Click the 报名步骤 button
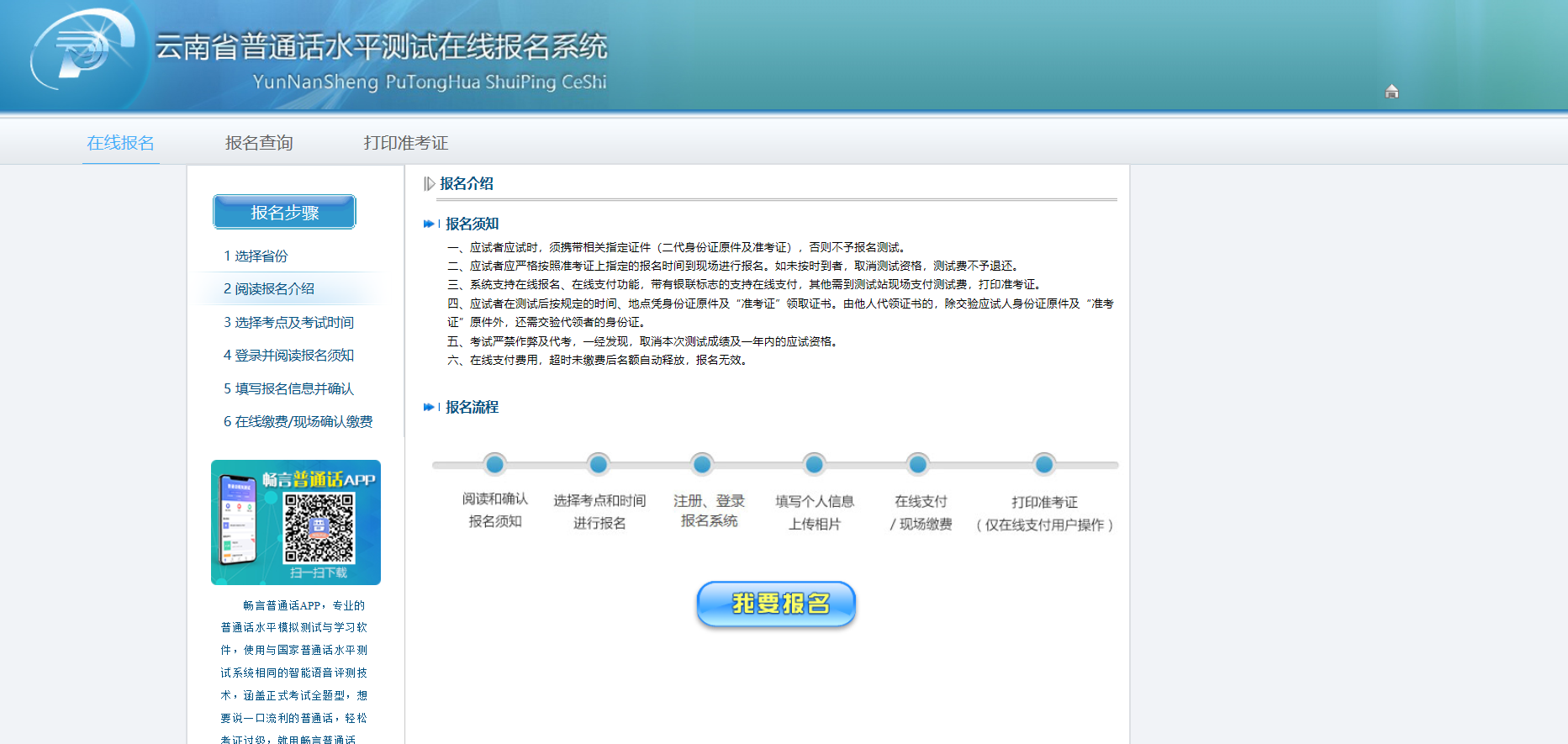Image resolution: width=1568 pixels, height=744 pixels. 284,212
